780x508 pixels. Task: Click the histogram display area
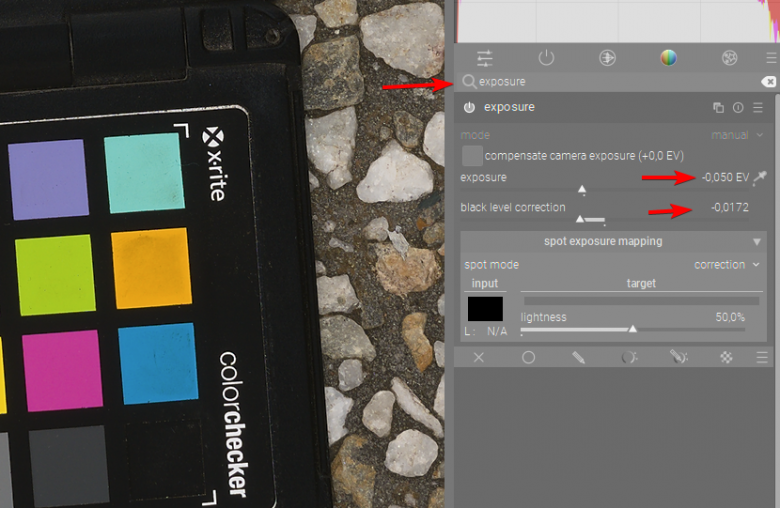tap(616, 21)
